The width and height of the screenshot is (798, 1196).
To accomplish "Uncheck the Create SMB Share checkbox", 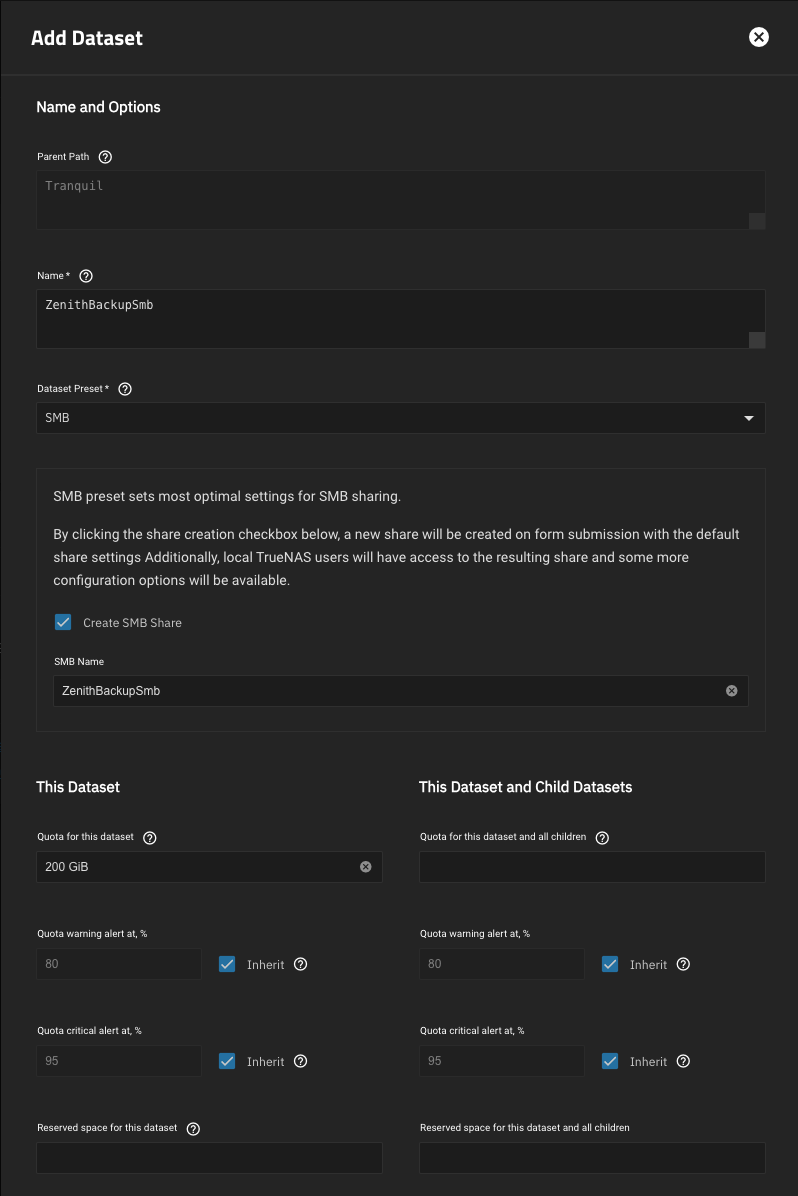I will [63, 622].
